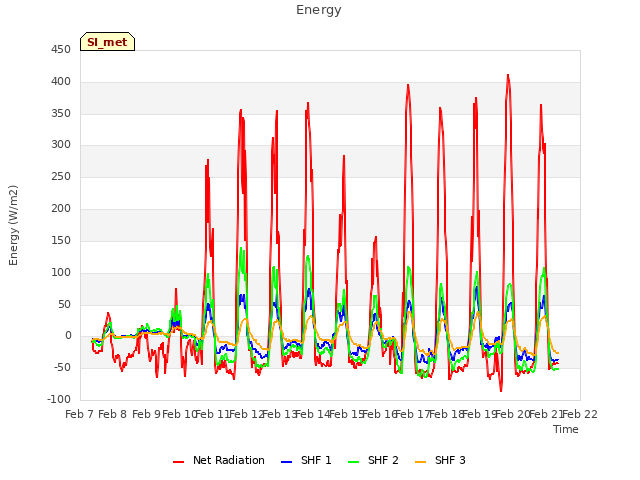Click the SI_met label badge

(107, 42)
